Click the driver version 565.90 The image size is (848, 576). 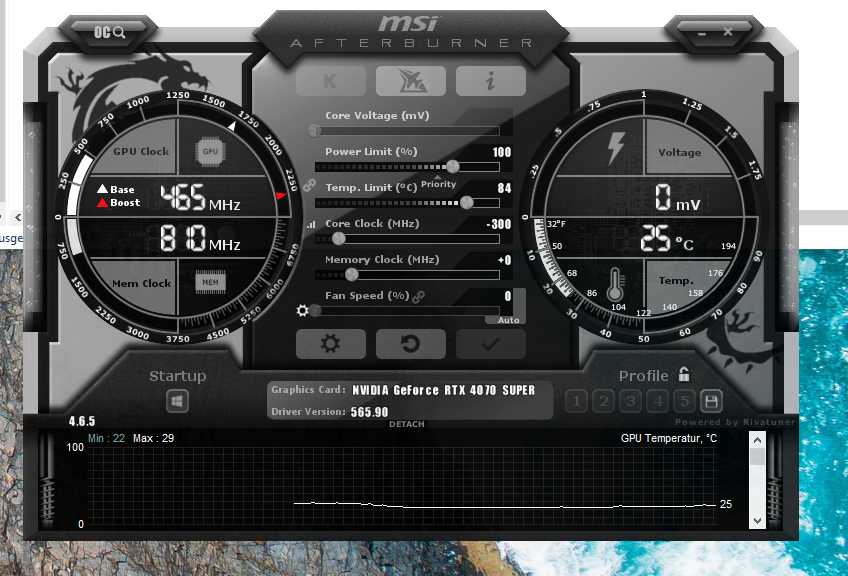[369, 412]
